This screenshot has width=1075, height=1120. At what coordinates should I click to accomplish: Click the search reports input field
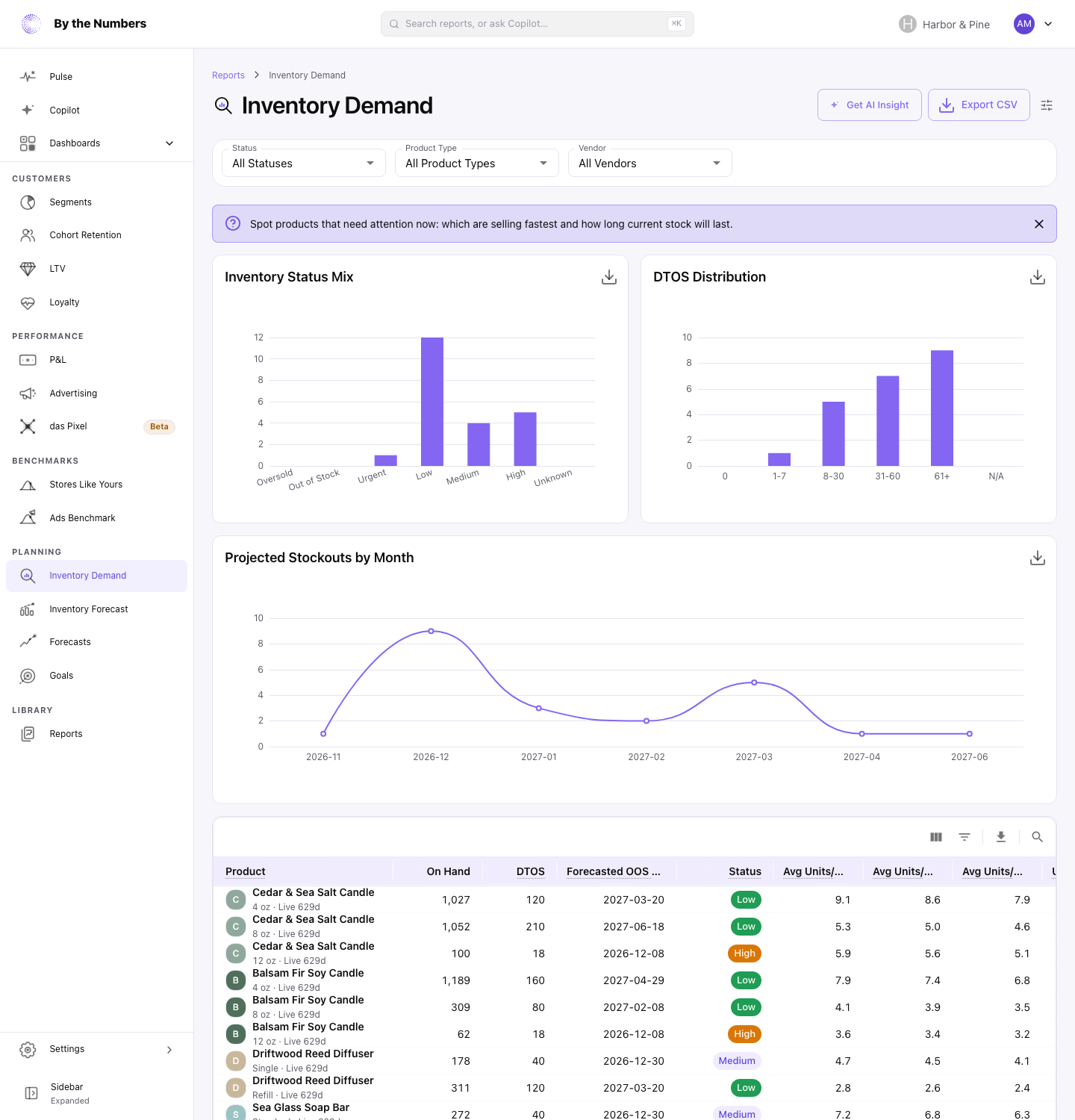(x=537, y=24)
